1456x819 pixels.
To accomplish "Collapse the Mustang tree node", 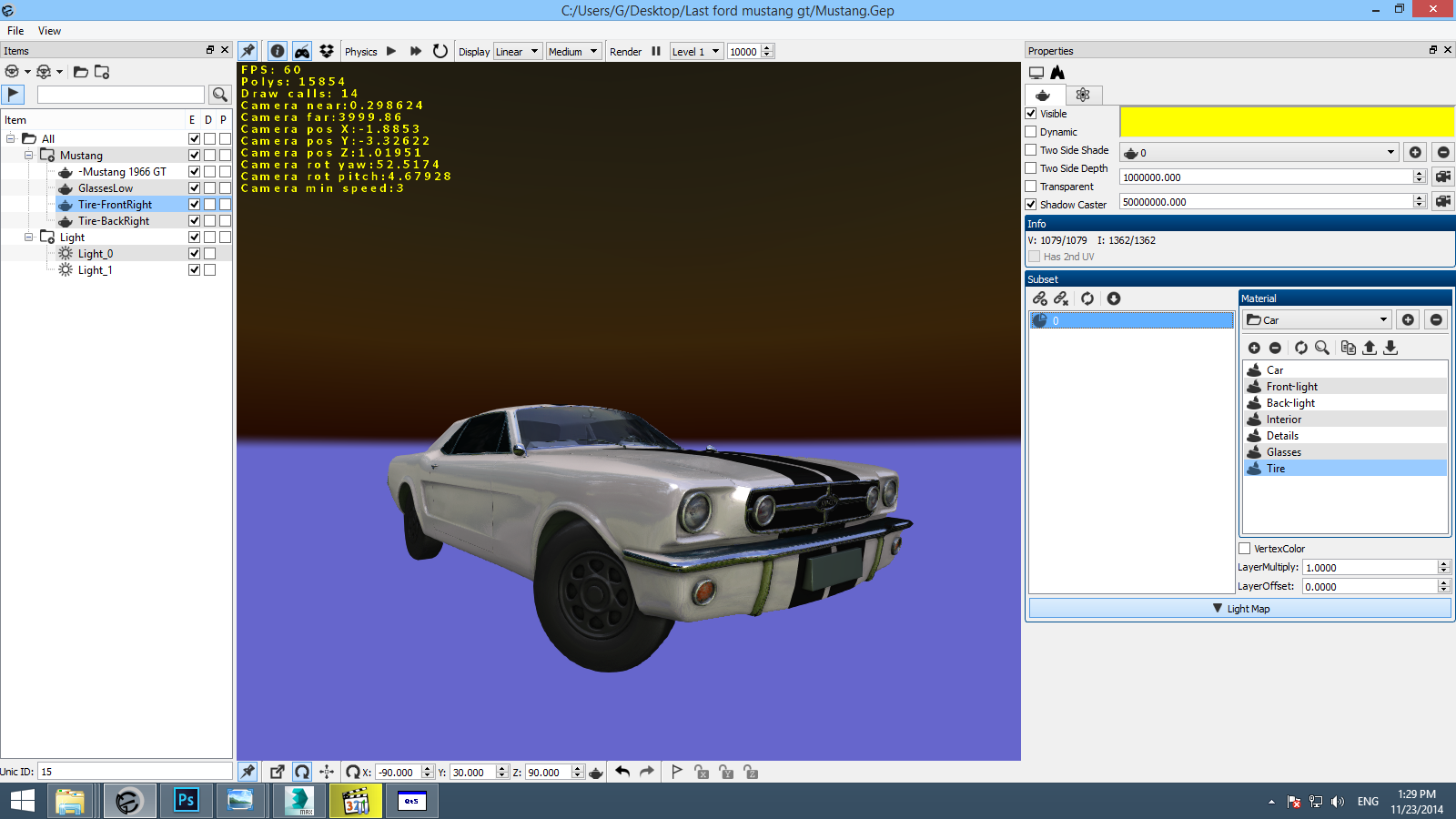I will point(29,156).
